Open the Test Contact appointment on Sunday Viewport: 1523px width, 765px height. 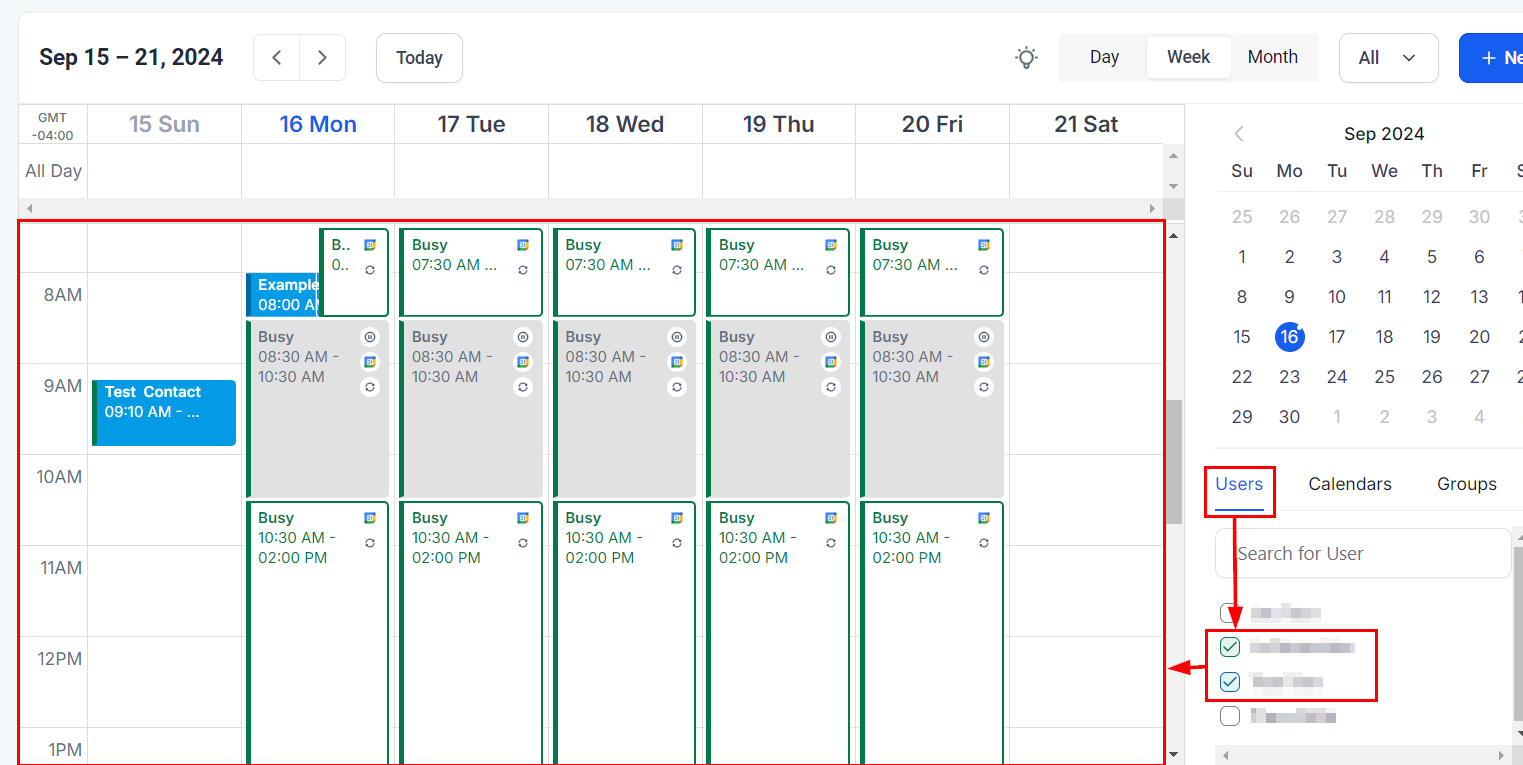[164, 412]
